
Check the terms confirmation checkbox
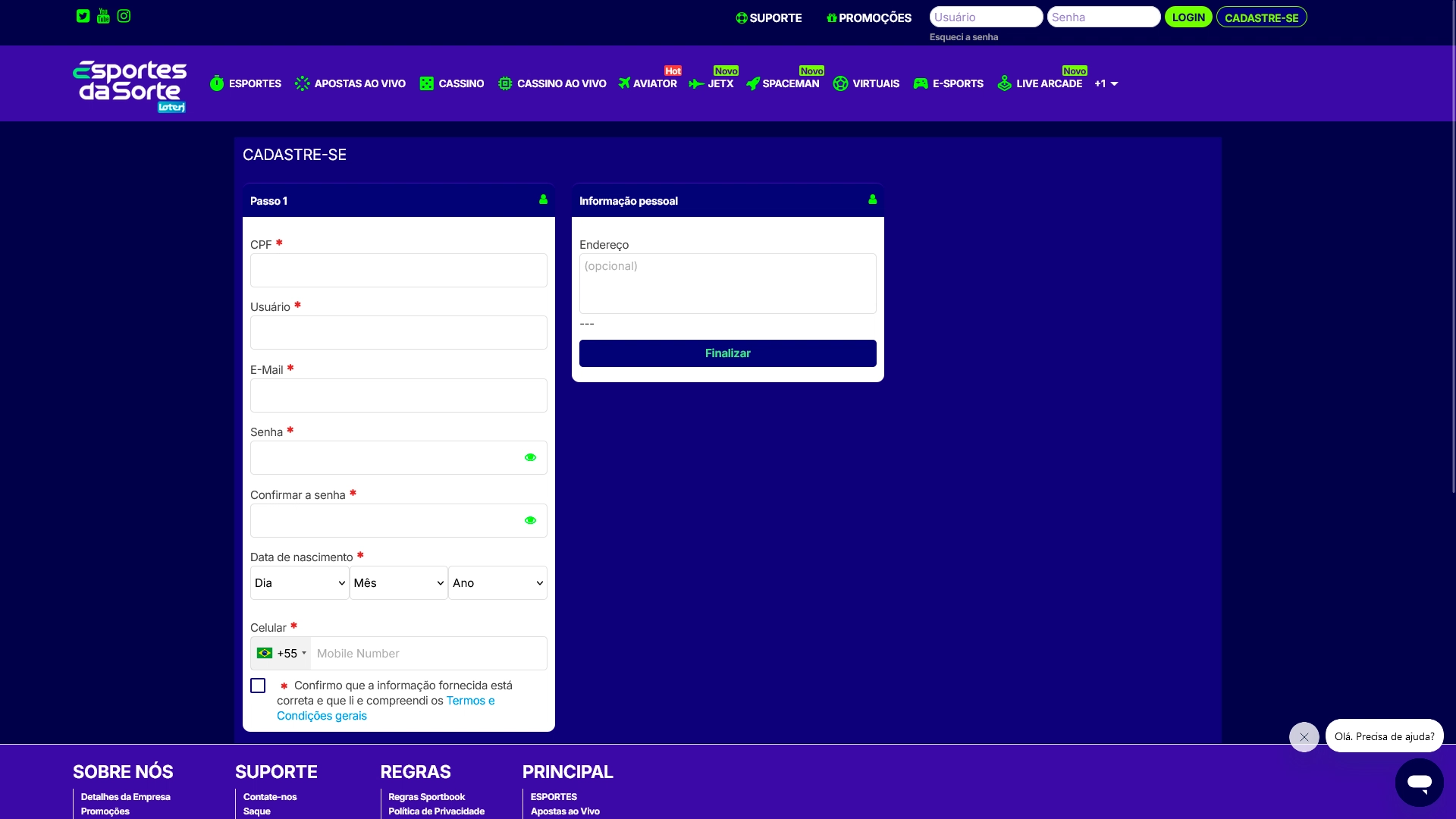coord(258,686)
